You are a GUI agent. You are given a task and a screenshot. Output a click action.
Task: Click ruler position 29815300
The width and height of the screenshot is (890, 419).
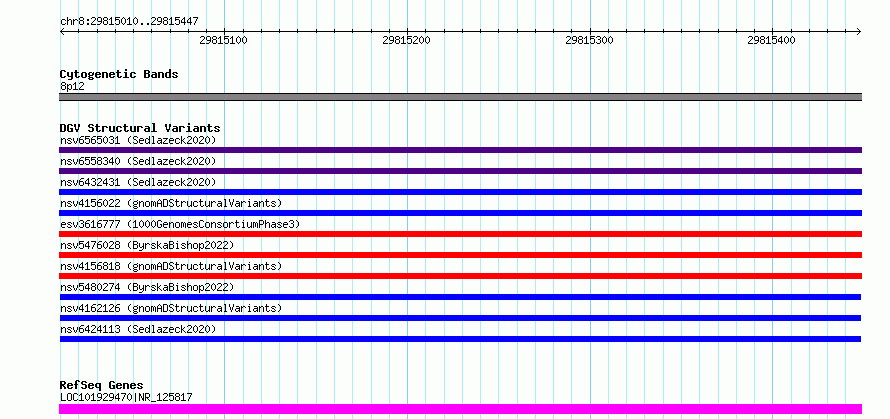tap(589, 40)
